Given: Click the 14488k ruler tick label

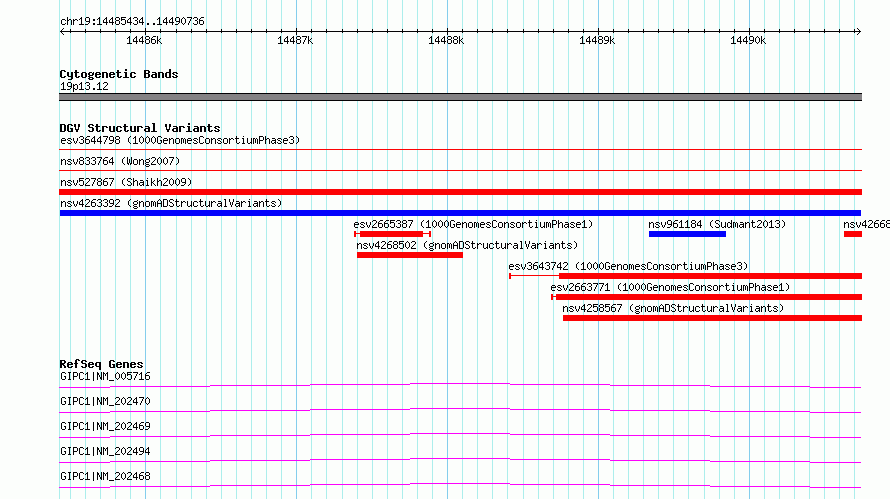Looking at the screenshot, I should [446, 40].
